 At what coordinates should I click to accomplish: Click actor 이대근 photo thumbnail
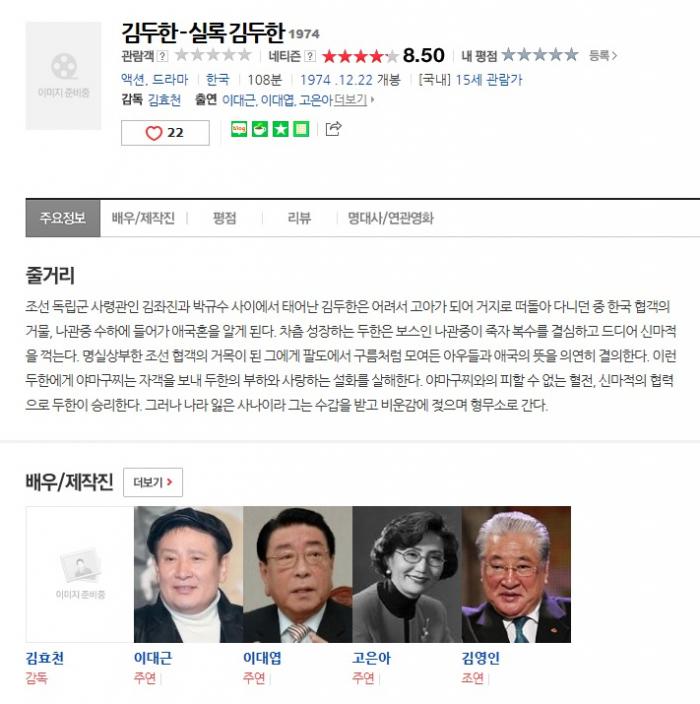[189, 574]
